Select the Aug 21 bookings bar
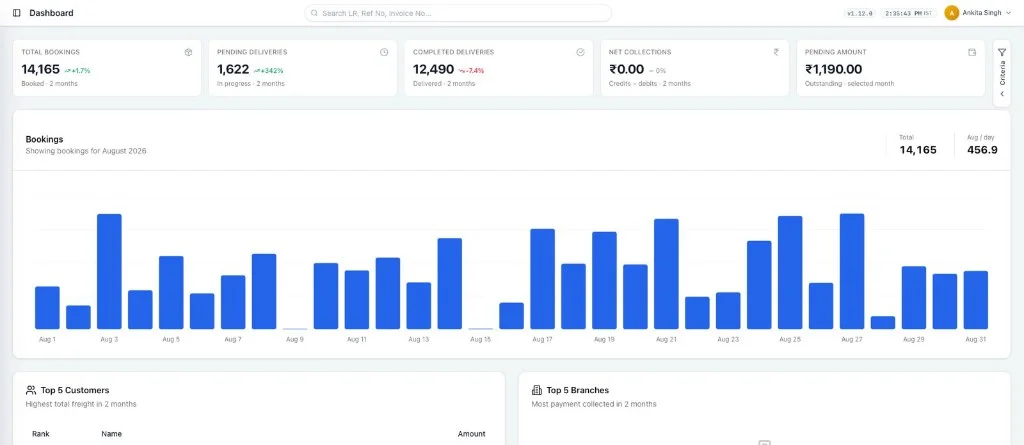 click(666, 274)
